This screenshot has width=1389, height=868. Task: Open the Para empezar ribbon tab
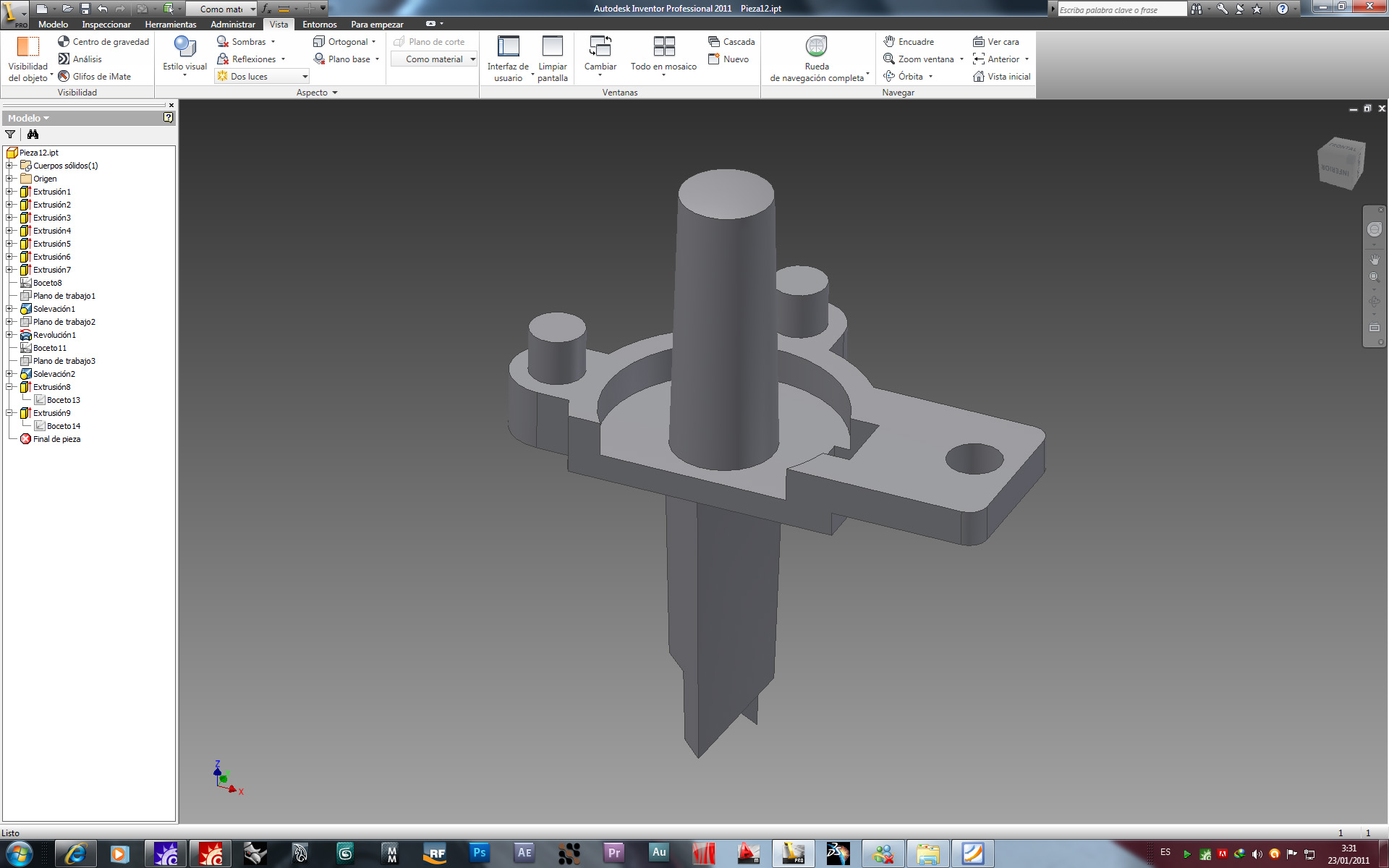[377, 25]
